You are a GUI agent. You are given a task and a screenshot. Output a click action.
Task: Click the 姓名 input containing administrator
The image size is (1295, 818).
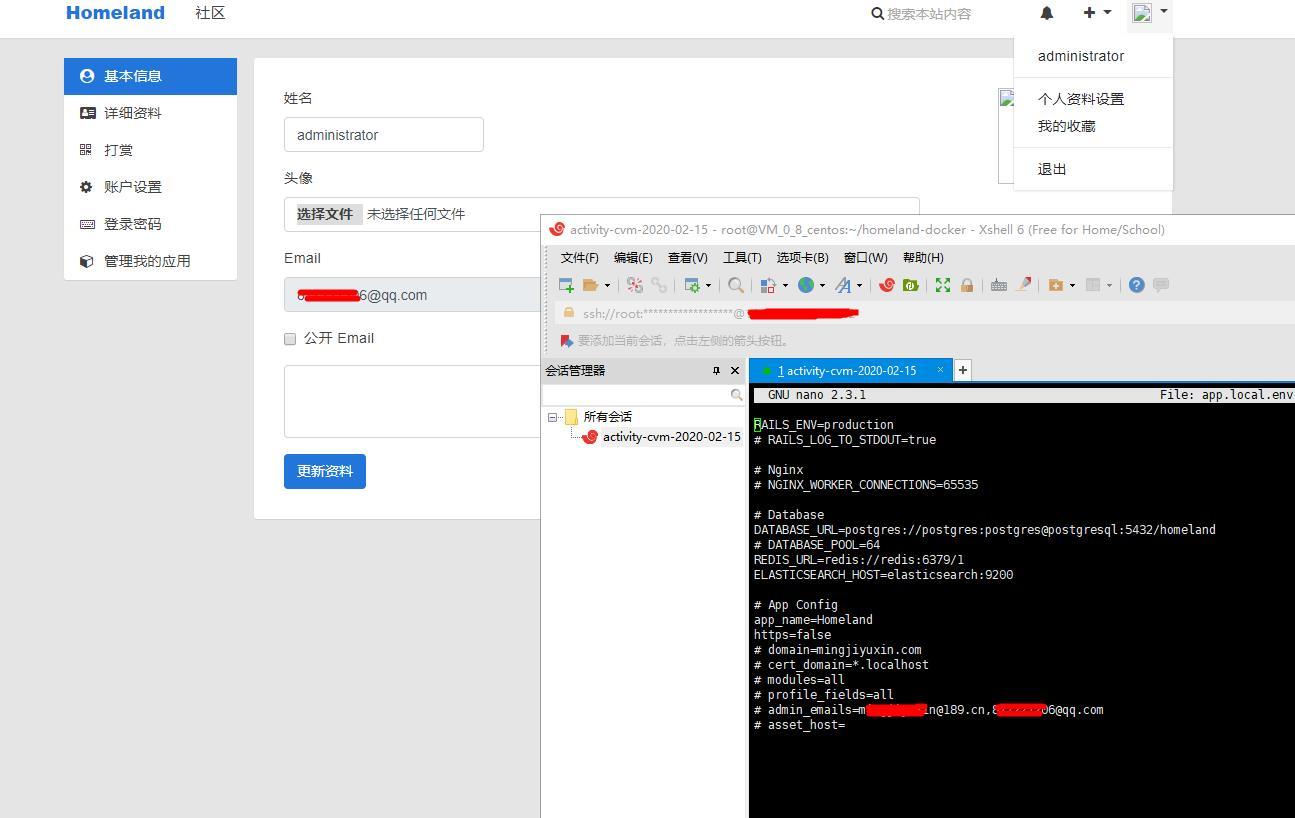[x=384, y=135]
